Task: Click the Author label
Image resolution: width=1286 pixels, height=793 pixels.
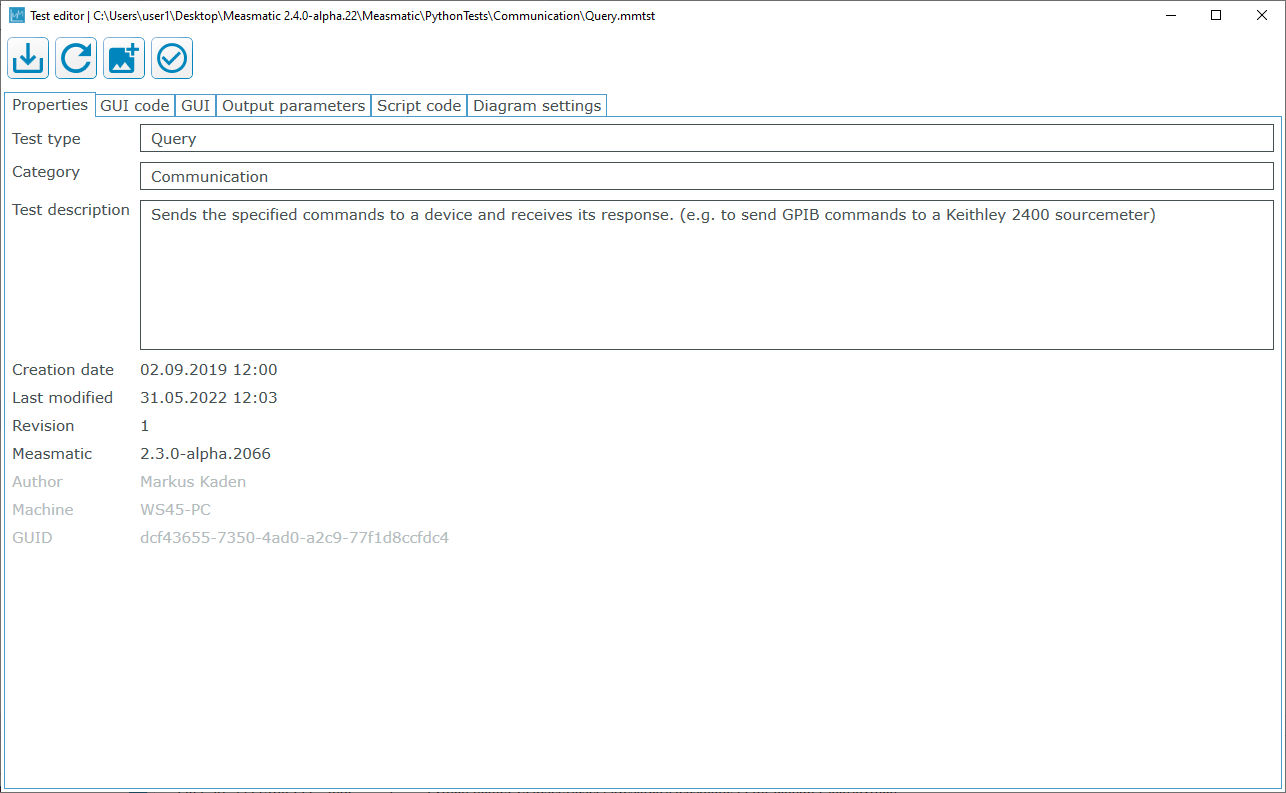Action: click(37, 482)
